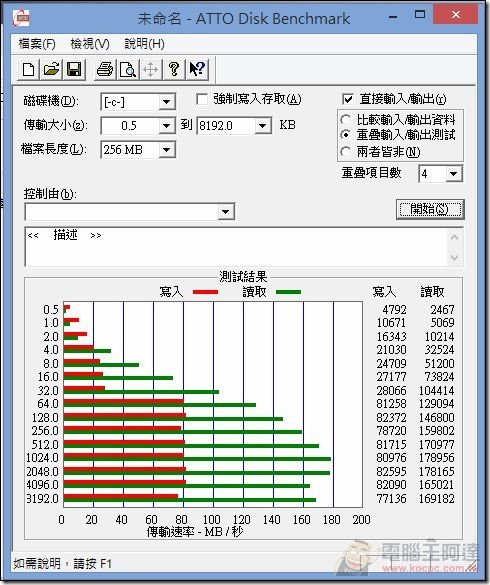The width and height of the screenshot is (490, 585).
Task: Click the context help arrow-question icon
Action: coord(197,69)
